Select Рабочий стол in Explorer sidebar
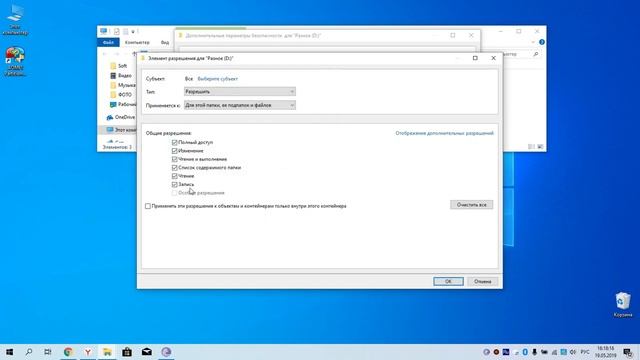Image resolution: width=640 pixels, height=360 pixels. pos(123,104)
